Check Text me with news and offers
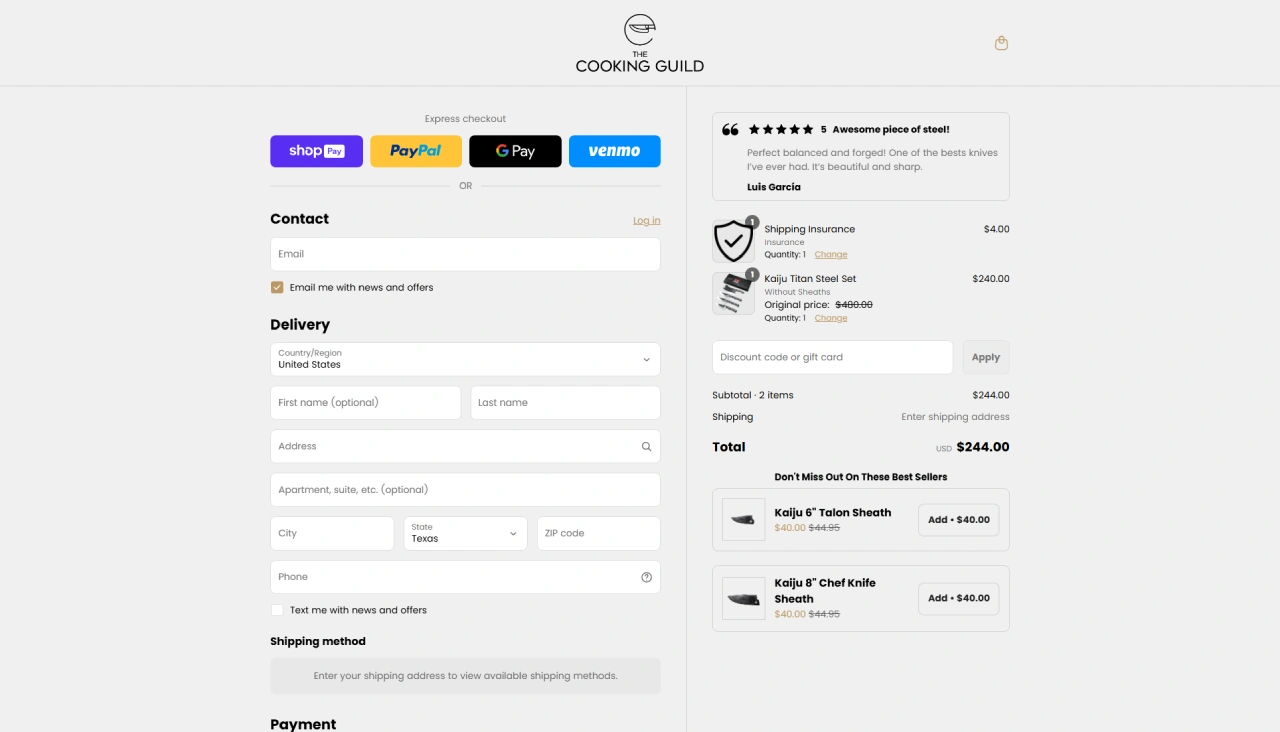This screenshot has height=732, width=1280. coord(277,610)
